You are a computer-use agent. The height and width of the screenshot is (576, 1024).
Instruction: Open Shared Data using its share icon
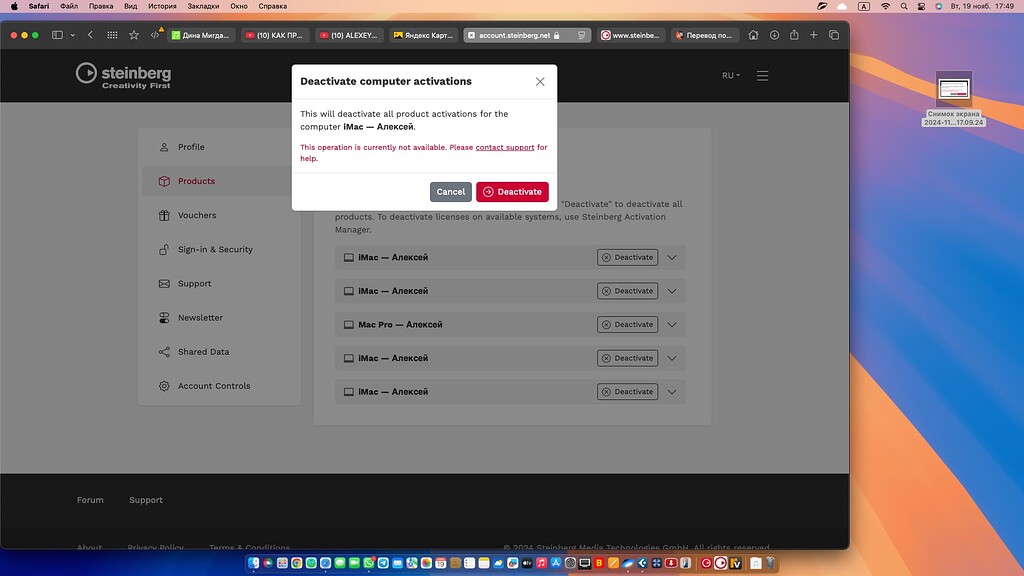(x=164, y=352)
